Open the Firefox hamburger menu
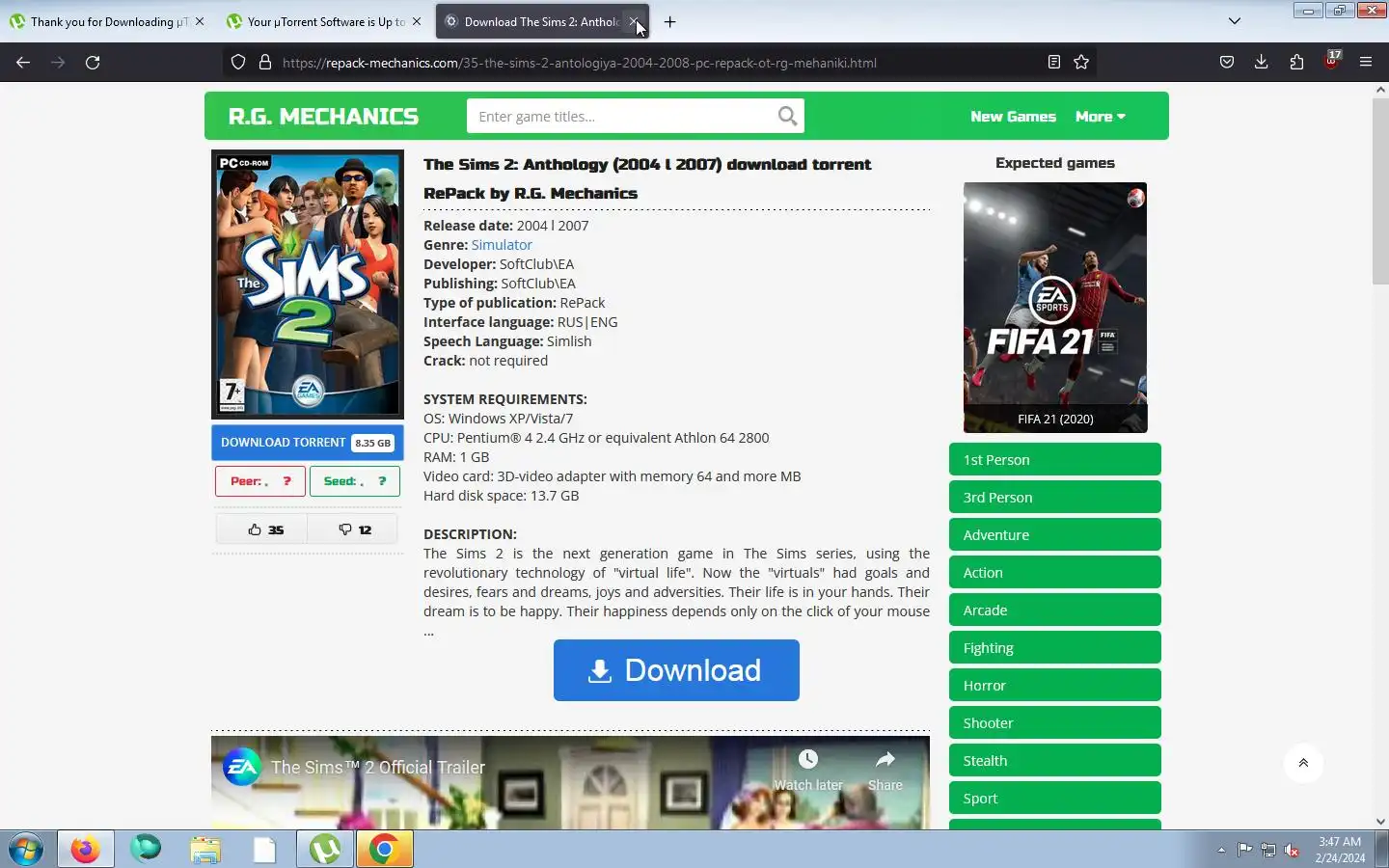 pos(1366,63)
